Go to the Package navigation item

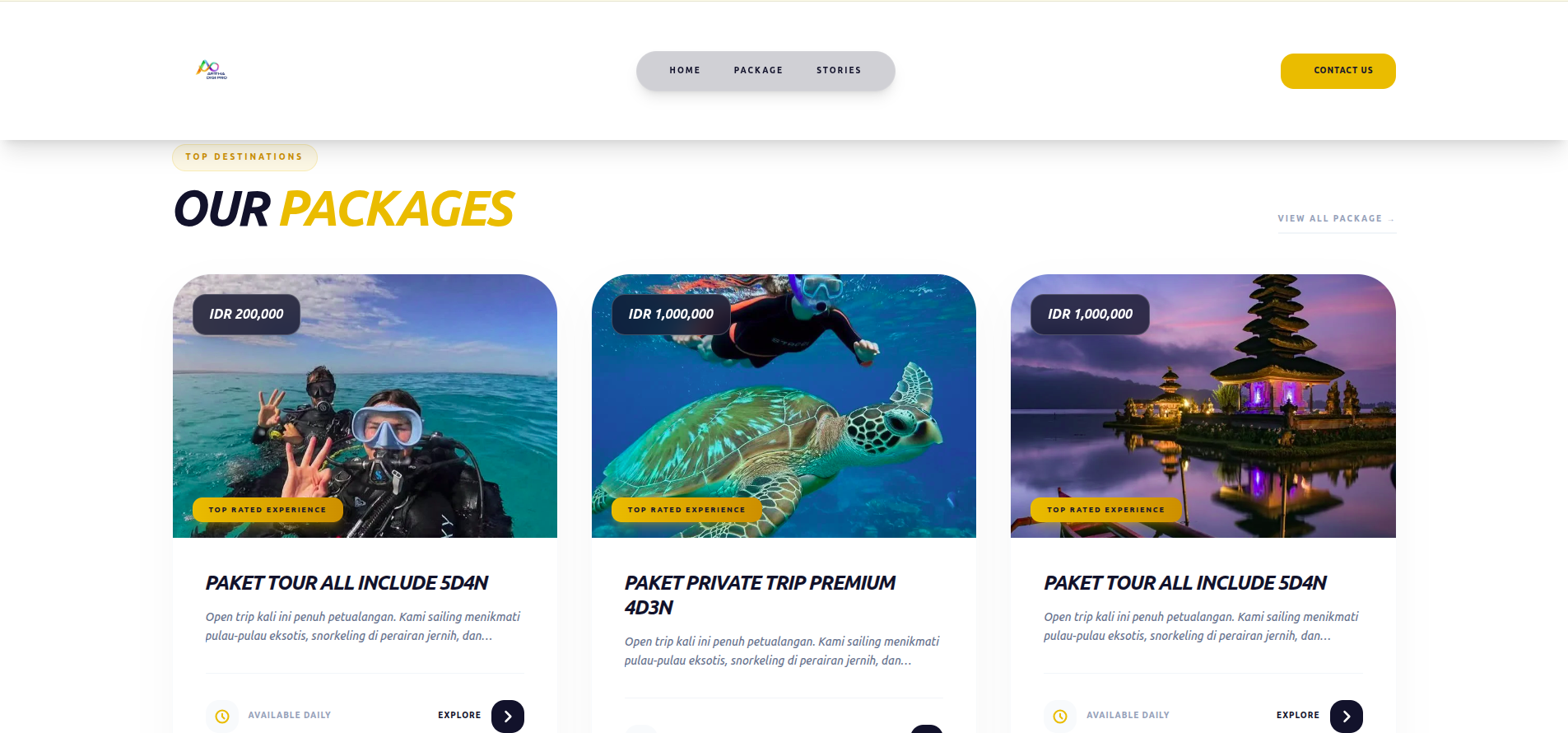tap(758, 71)
